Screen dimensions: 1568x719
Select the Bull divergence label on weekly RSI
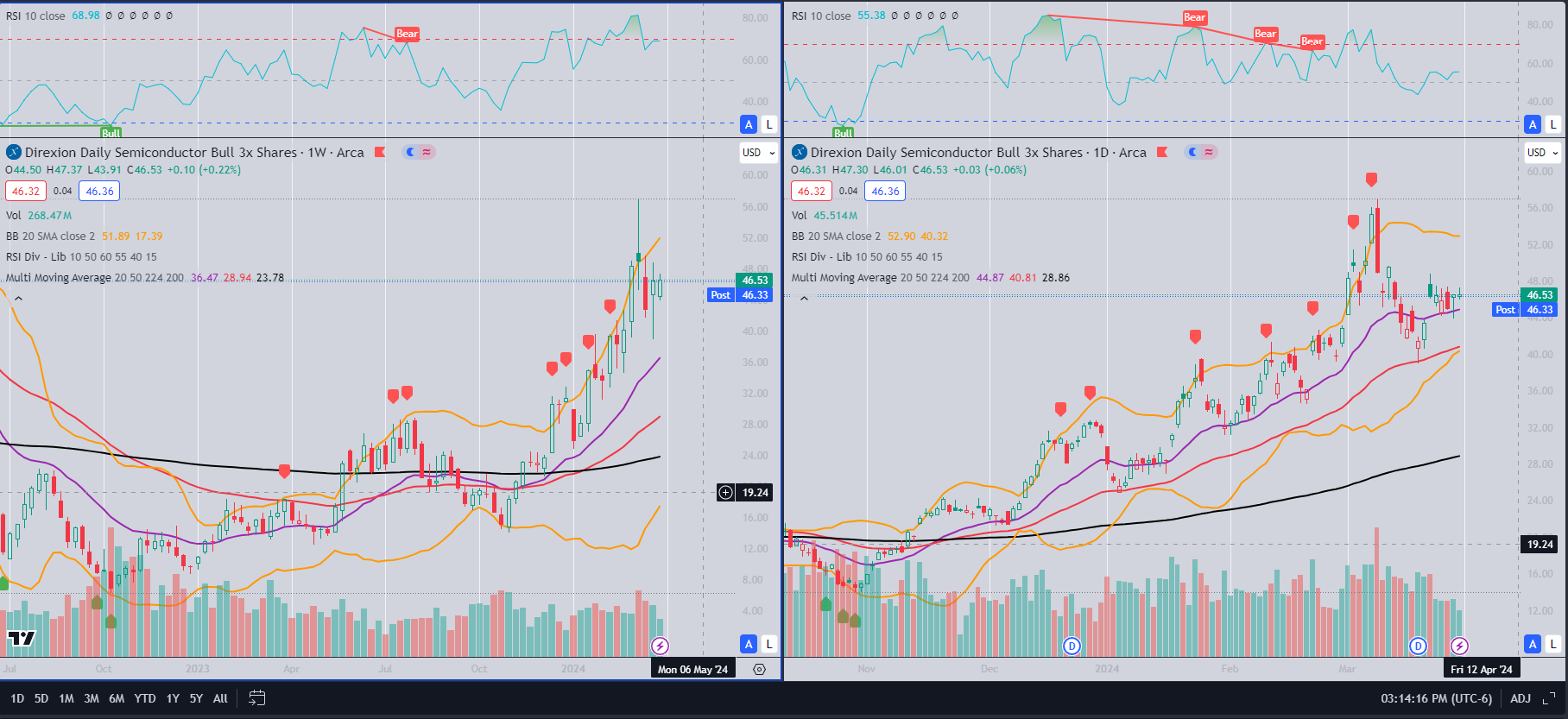pyautogui.click(x=111, y=133)
